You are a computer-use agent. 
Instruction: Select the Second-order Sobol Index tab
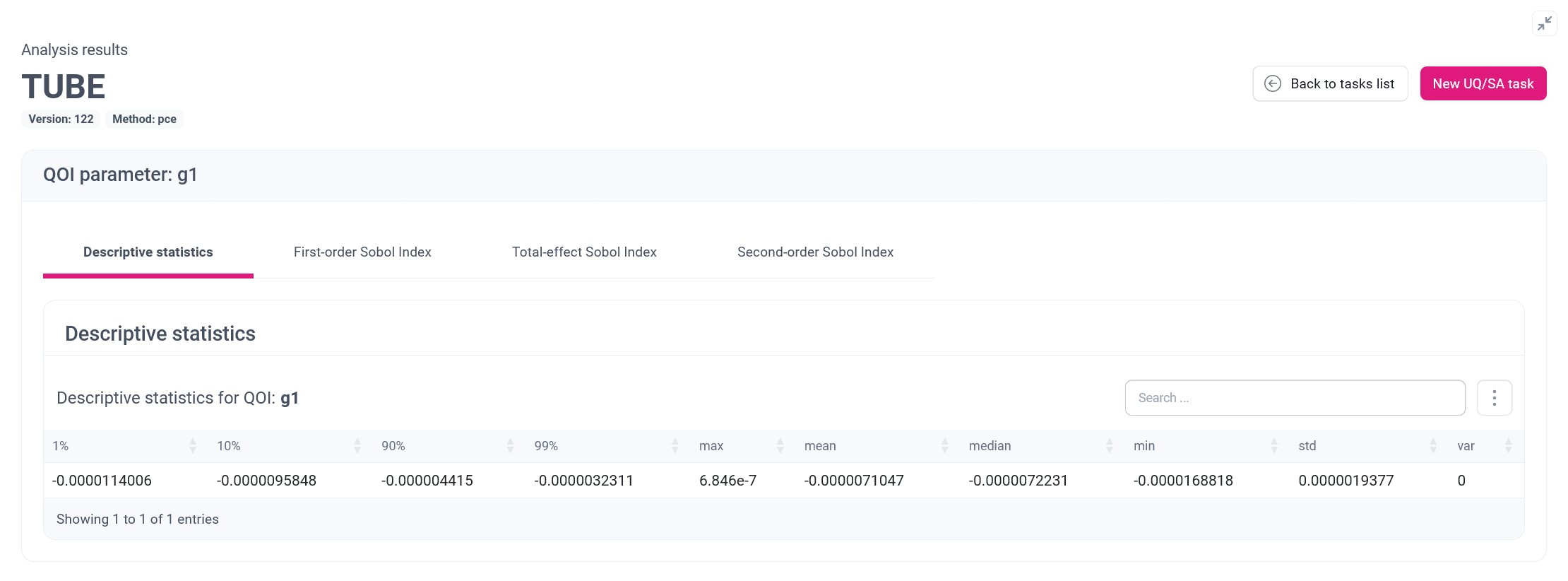[815, 252]
